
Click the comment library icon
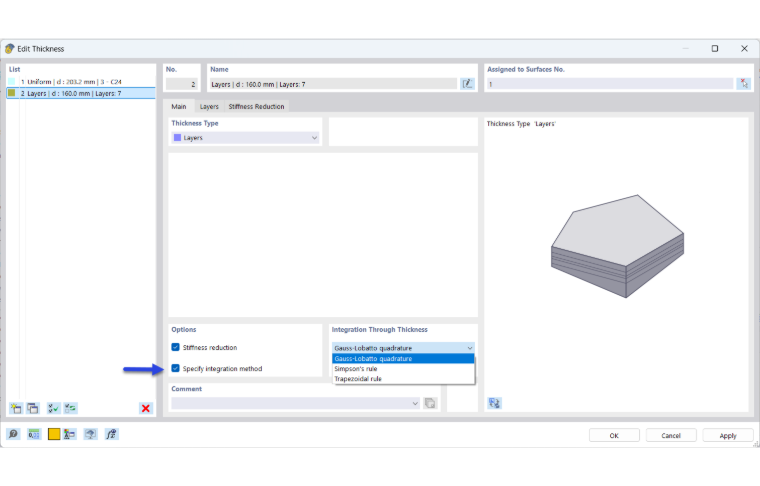tap(430, 403)
